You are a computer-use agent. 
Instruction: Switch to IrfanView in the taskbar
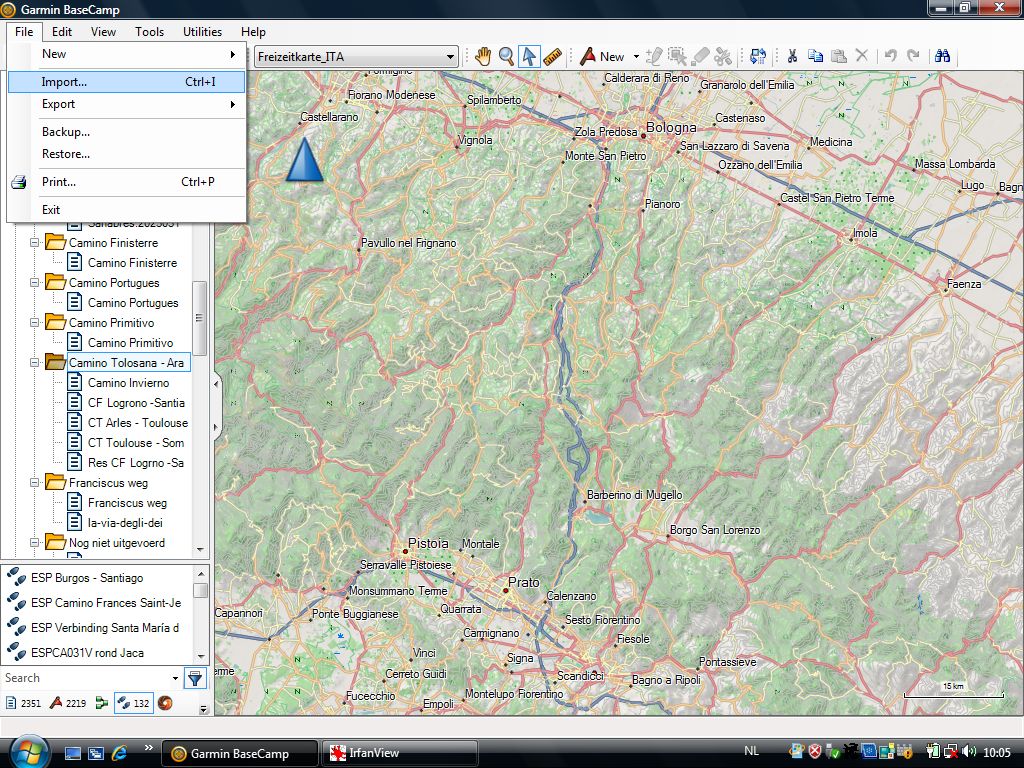[x=398, y=753]
